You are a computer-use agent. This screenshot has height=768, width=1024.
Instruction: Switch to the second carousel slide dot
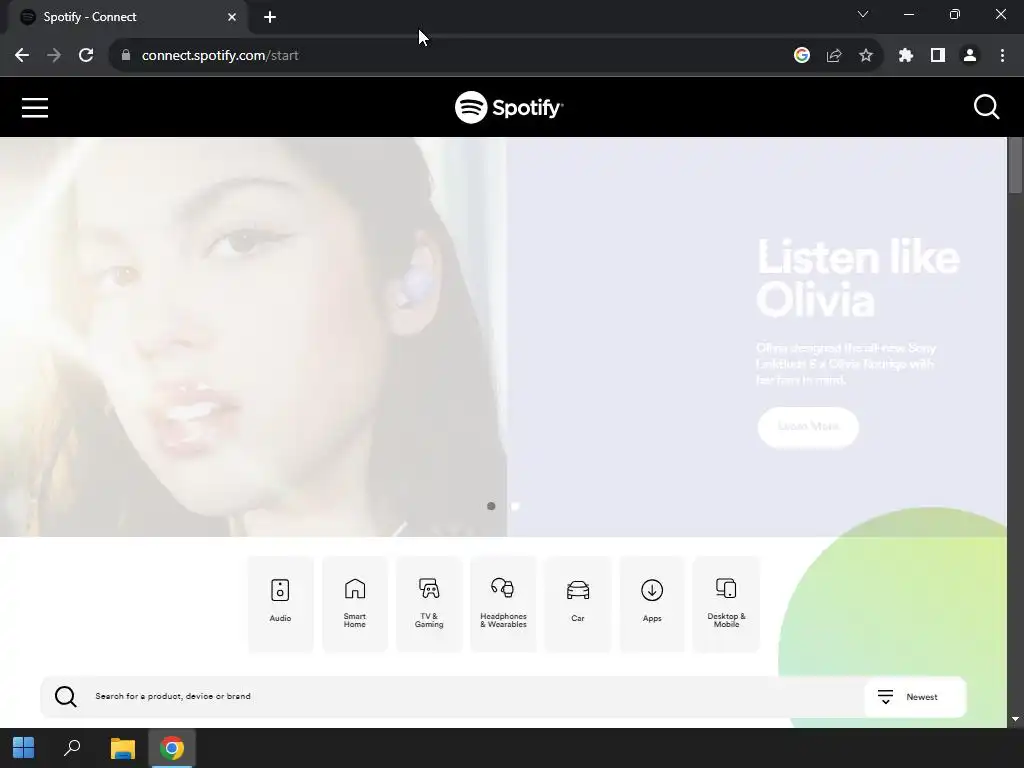(515, 506)
